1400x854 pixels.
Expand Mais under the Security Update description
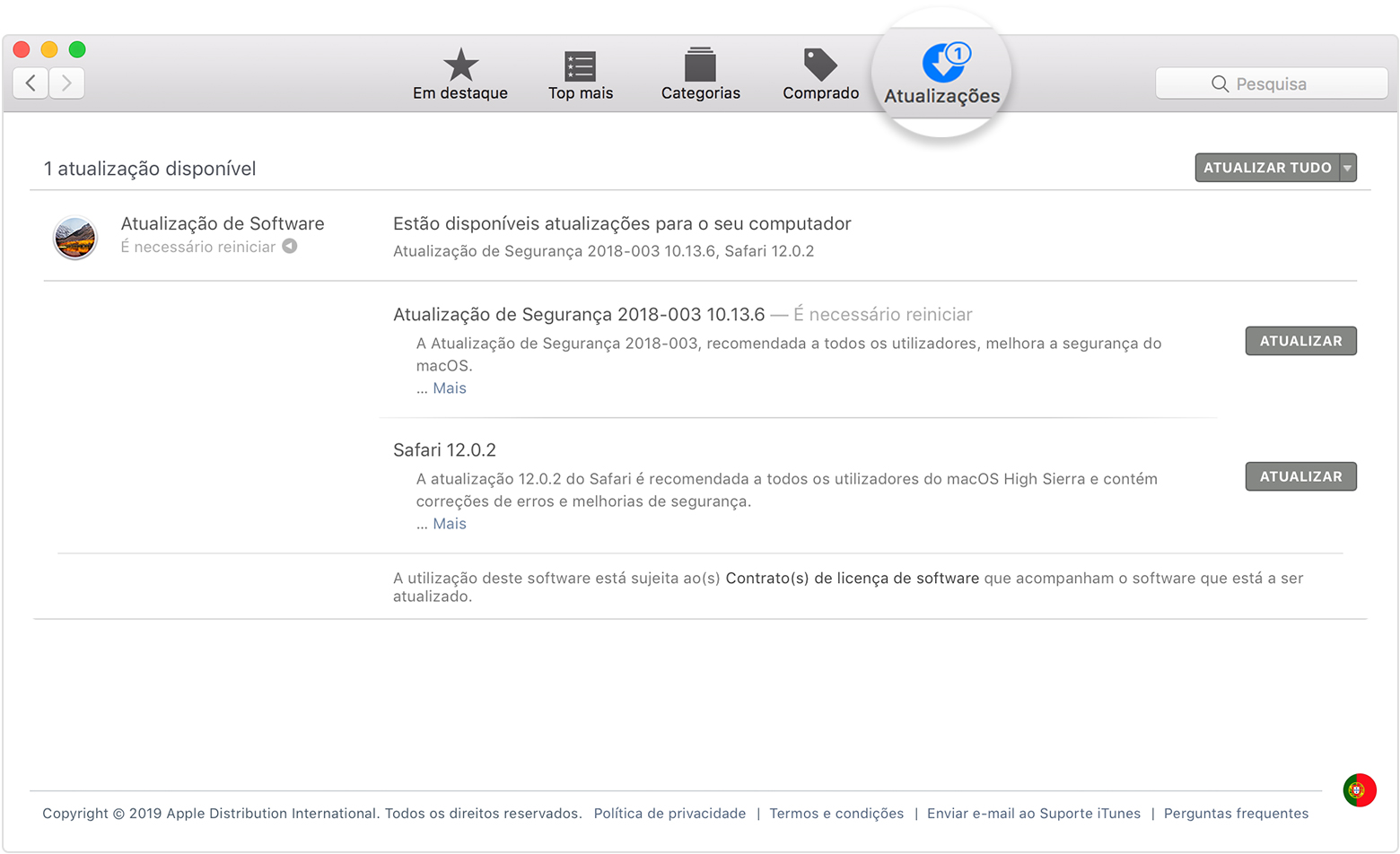coord(449,388)
